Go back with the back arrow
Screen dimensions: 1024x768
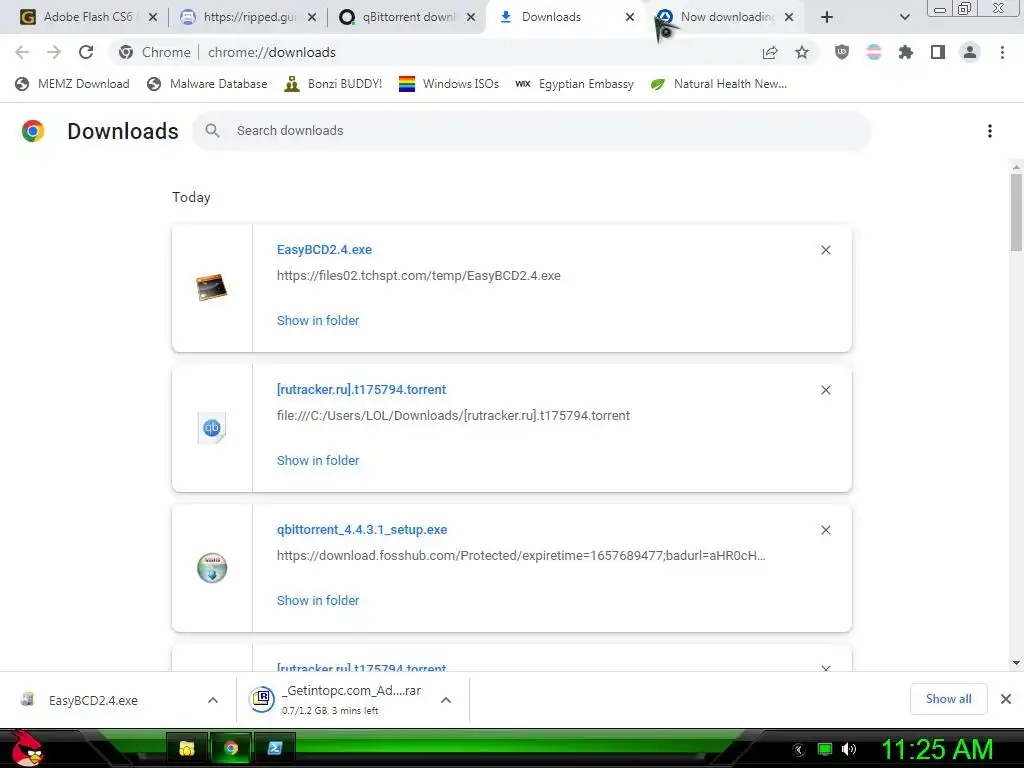pyautogui.click(x=22, y=52)
